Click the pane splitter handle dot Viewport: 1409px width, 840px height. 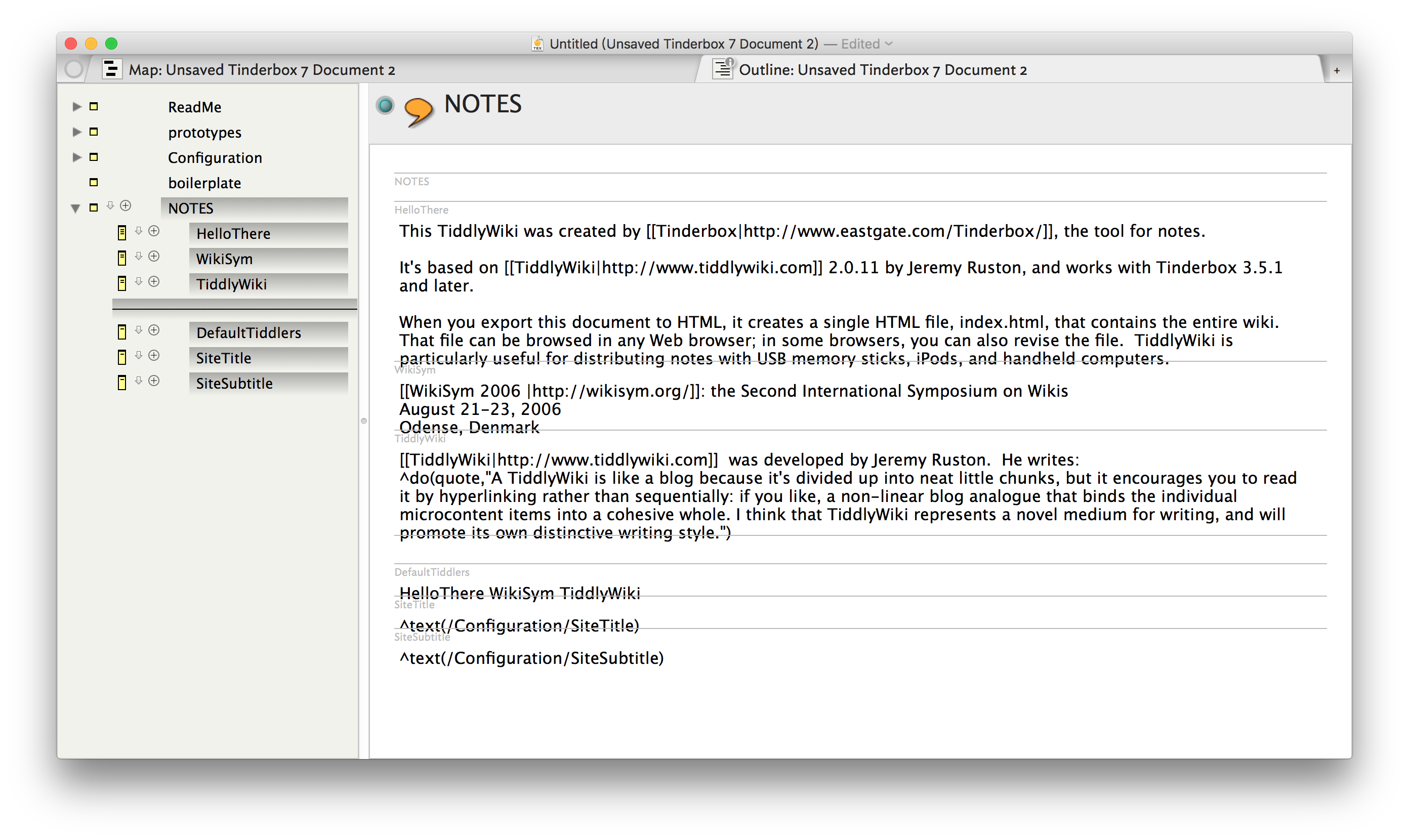[x=364, y=421]
